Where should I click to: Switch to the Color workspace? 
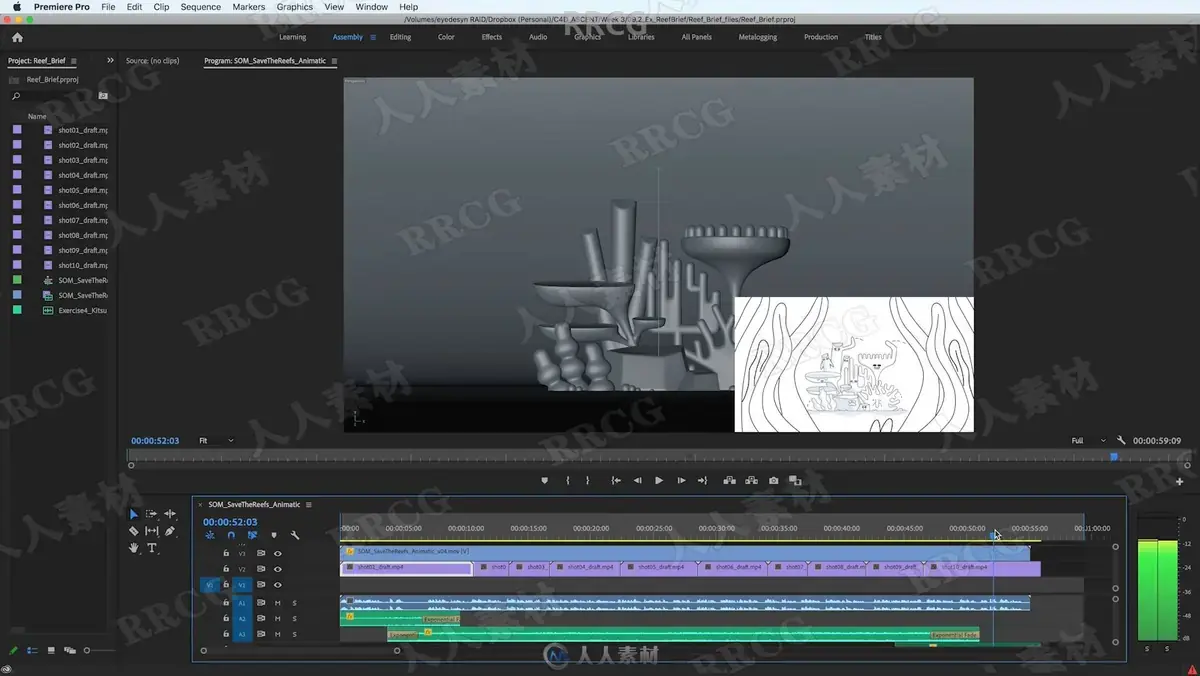(446, 37)
